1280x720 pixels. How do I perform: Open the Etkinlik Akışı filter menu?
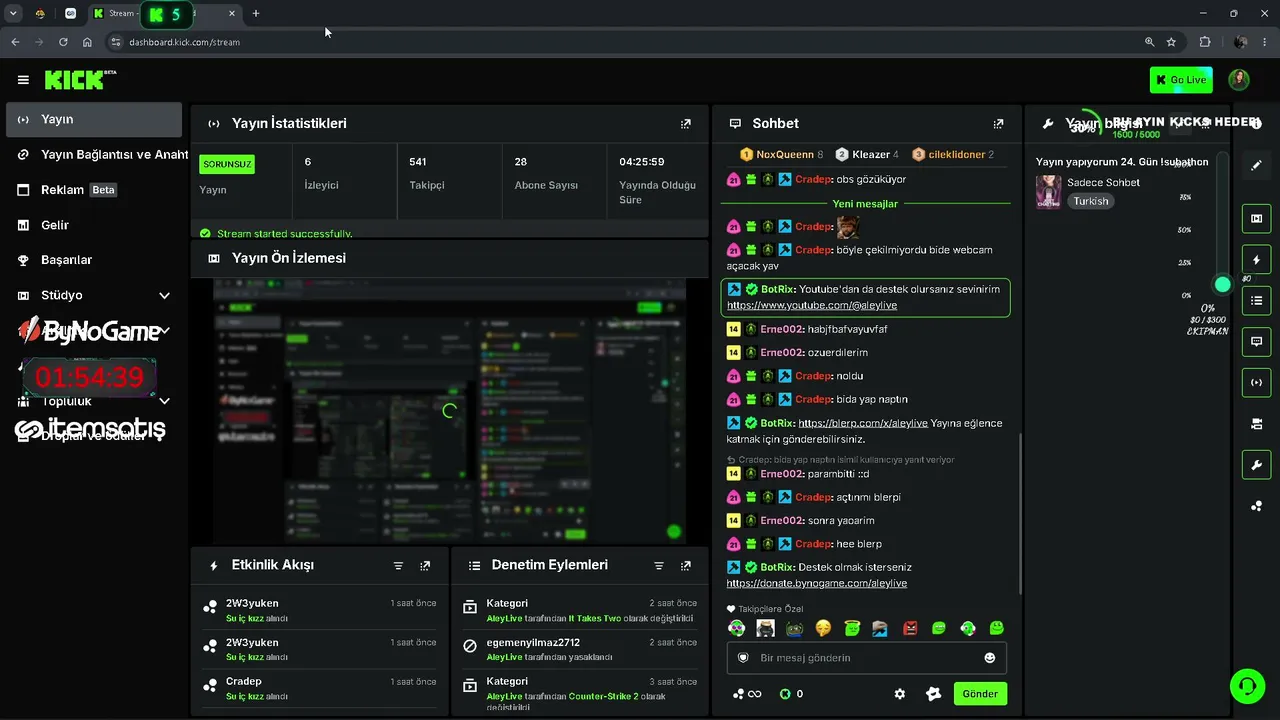pos(398,566)
